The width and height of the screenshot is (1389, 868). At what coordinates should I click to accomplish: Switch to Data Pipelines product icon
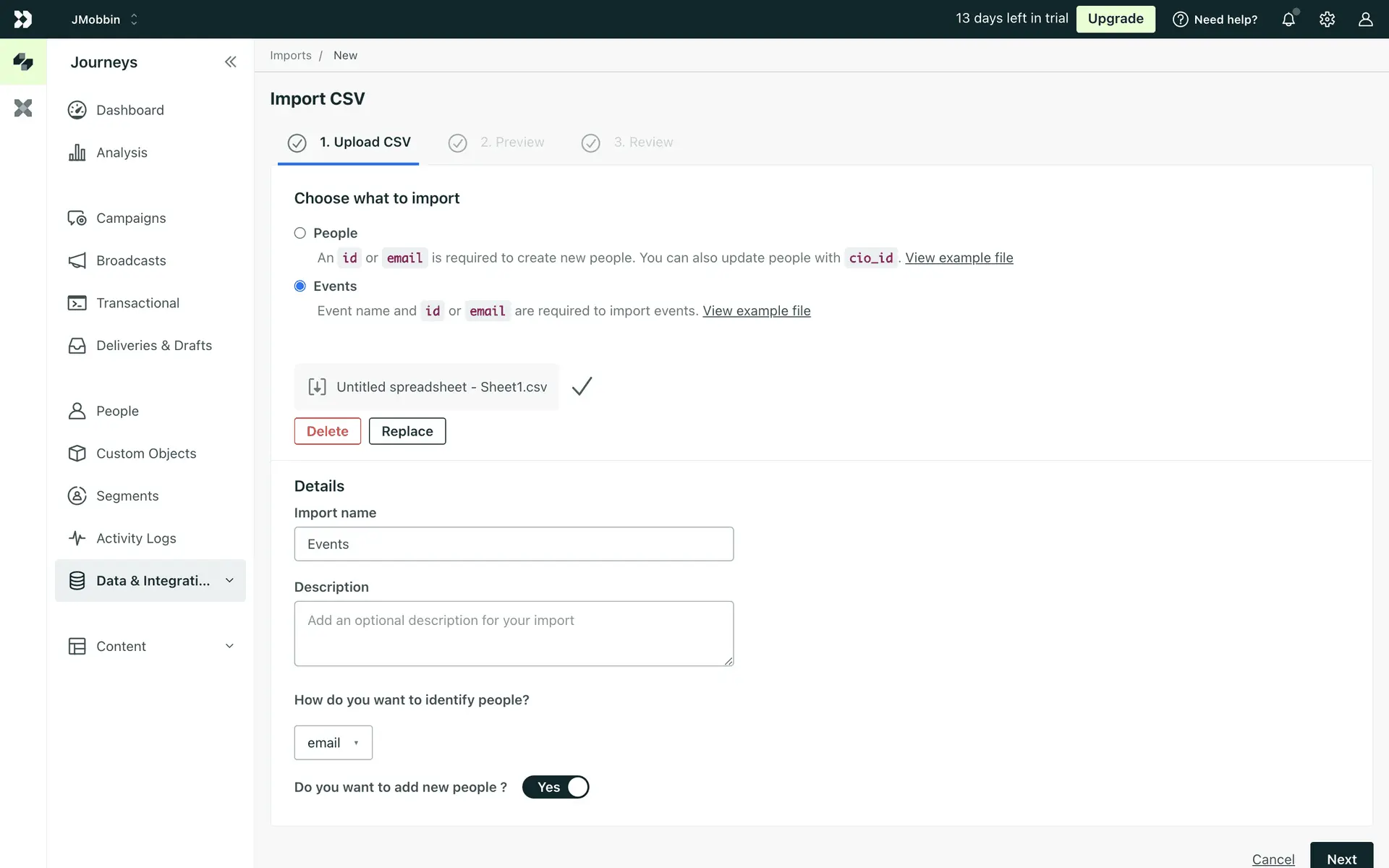pyautogui.click(x=23, y=109)
